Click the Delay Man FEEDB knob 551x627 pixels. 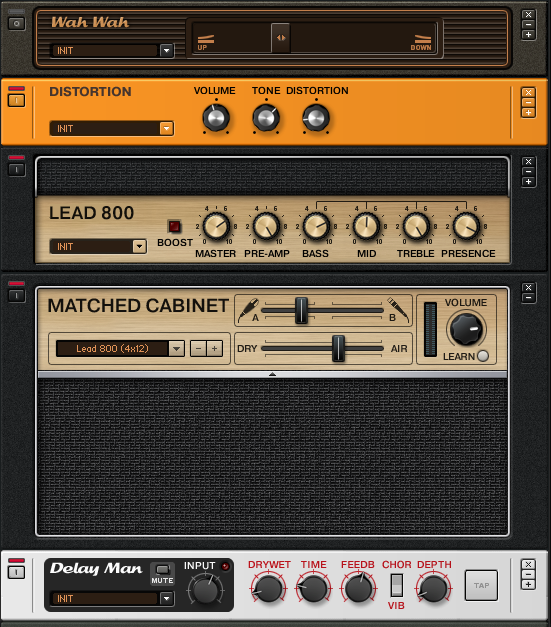click(x=359, y=588)
